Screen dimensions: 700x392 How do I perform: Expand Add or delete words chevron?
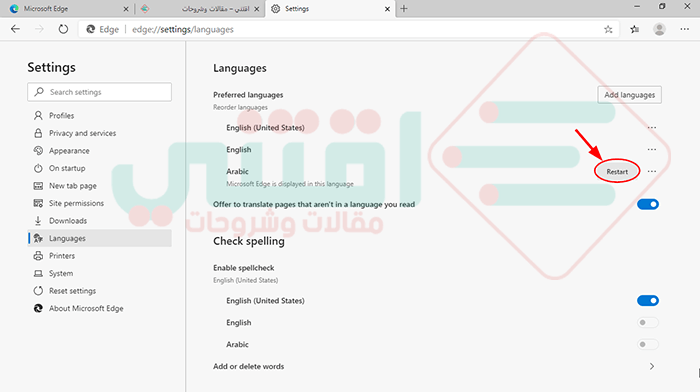(652, 366)
